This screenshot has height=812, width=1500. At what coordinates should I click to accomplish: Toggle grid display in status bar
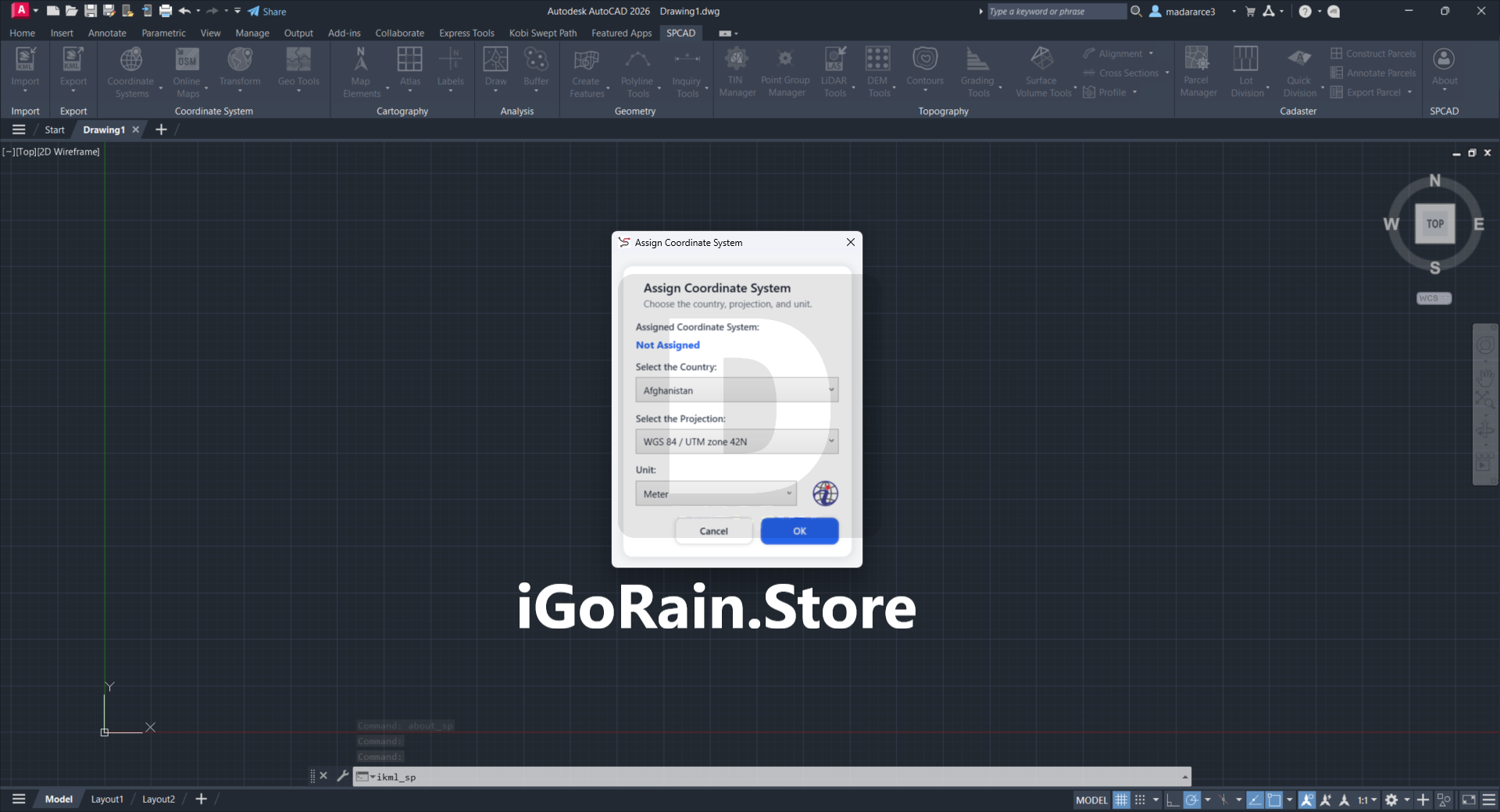point(1121,800)
